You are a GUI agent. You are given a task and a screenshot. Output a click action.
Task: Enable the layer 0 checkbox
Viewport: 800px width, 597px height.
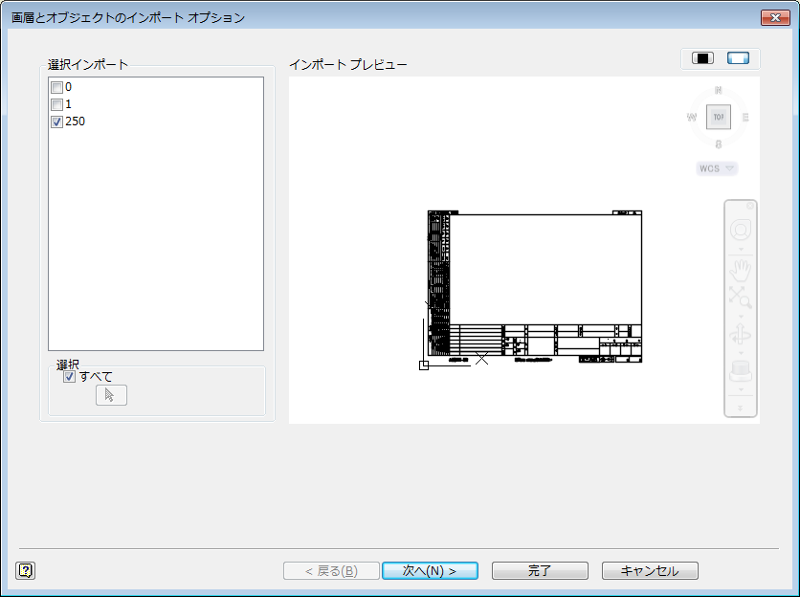tap(57, 87)
